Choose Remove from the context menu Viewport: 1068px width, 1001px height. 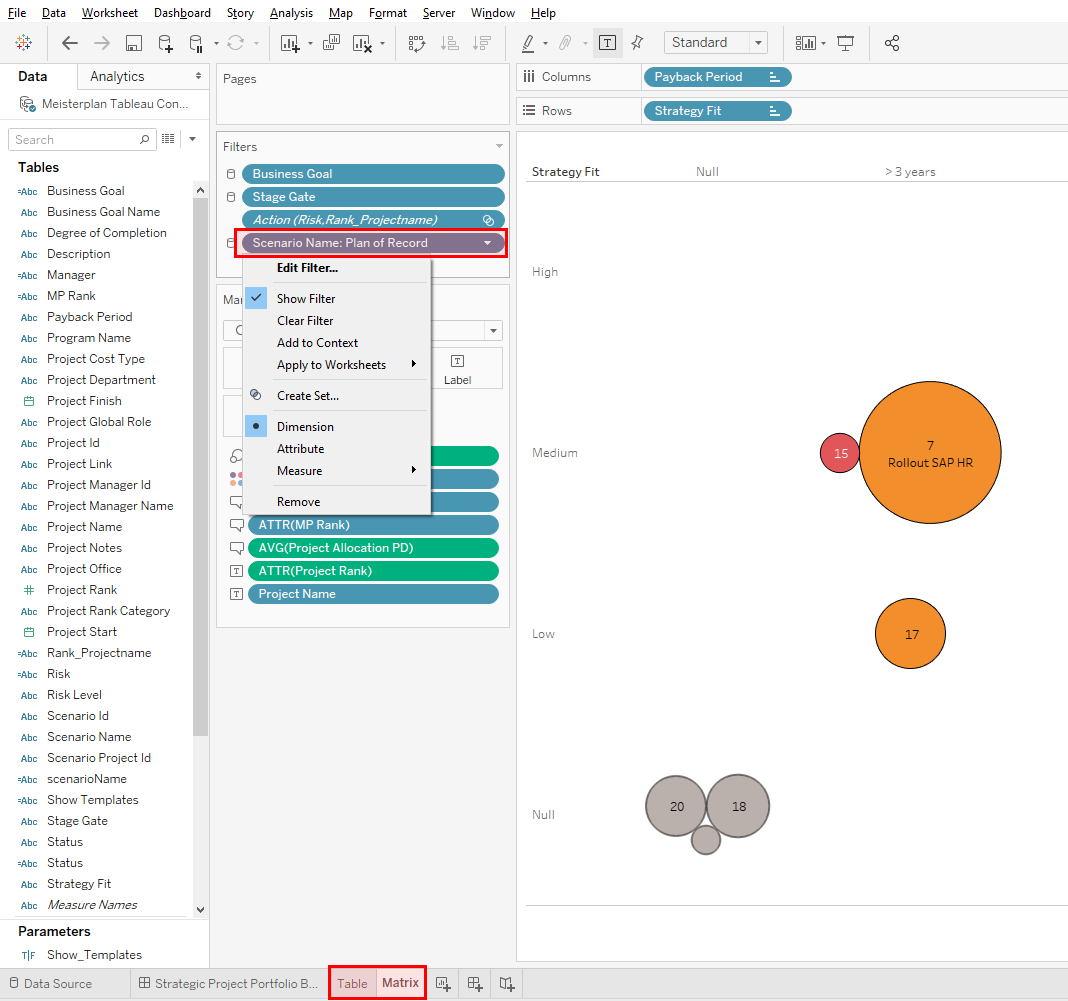coord(298,502)
